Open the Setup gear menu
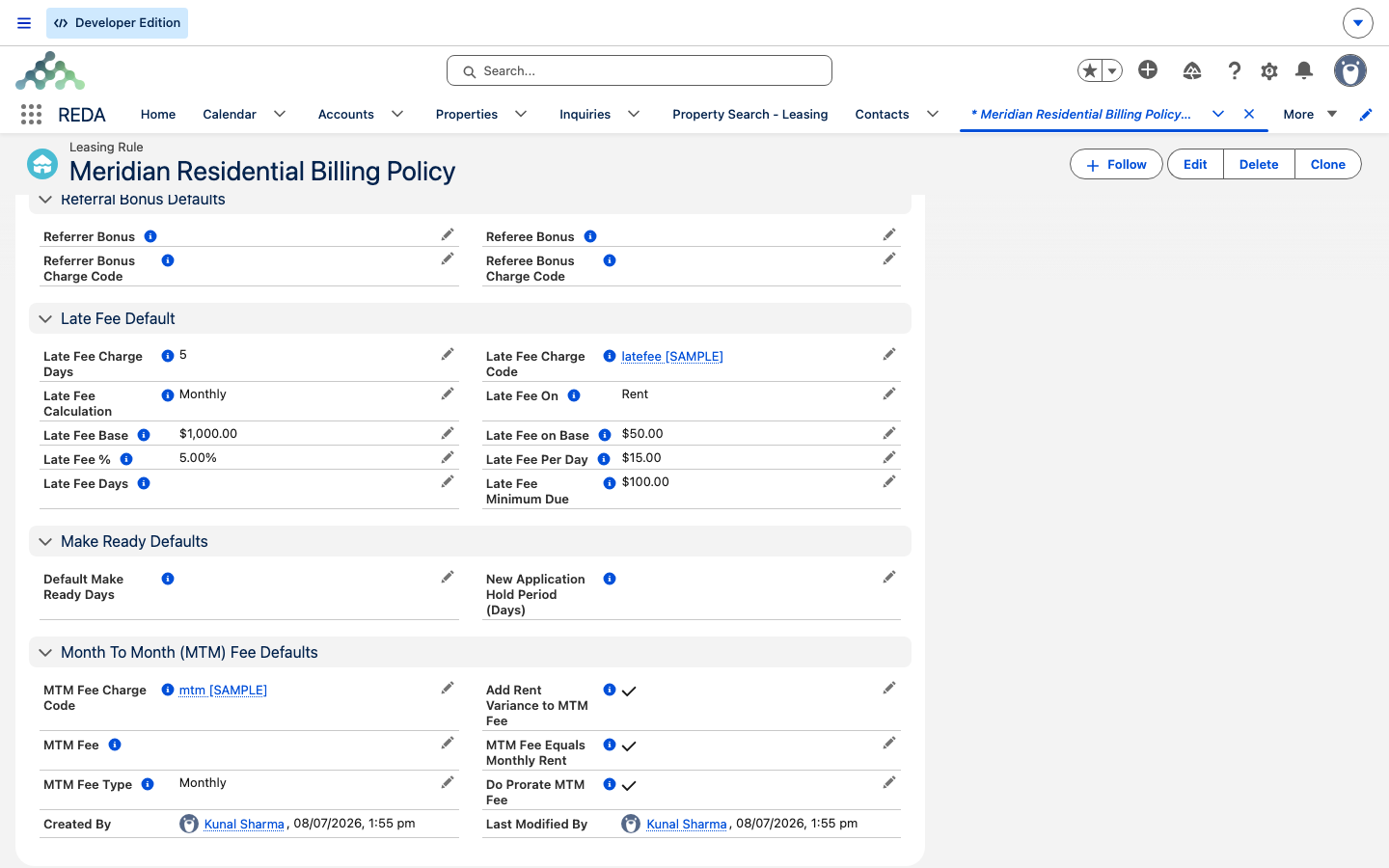The width and height of the screenshot is (1389, 868). (1269, 70)
